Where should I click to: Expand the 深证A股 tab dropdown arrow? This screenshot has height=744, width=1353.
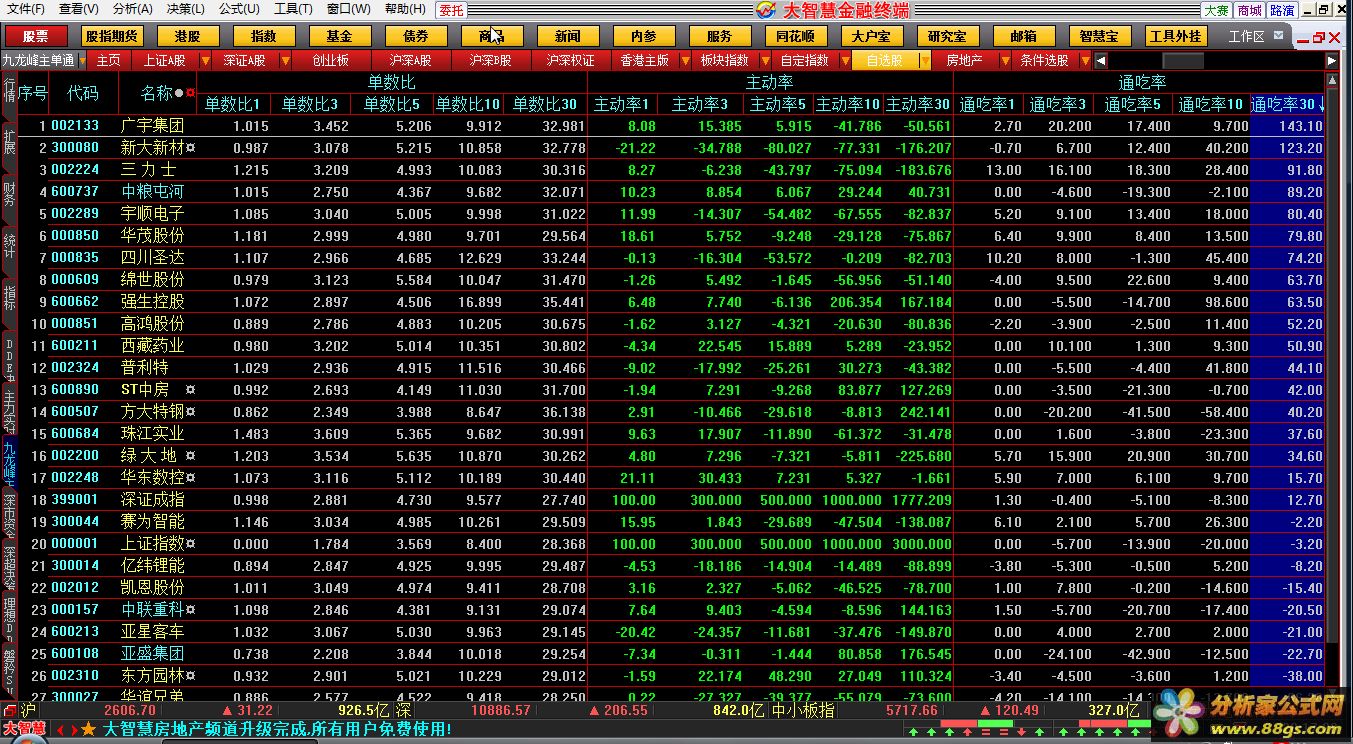pyautogui.click(x=285, y=61)
